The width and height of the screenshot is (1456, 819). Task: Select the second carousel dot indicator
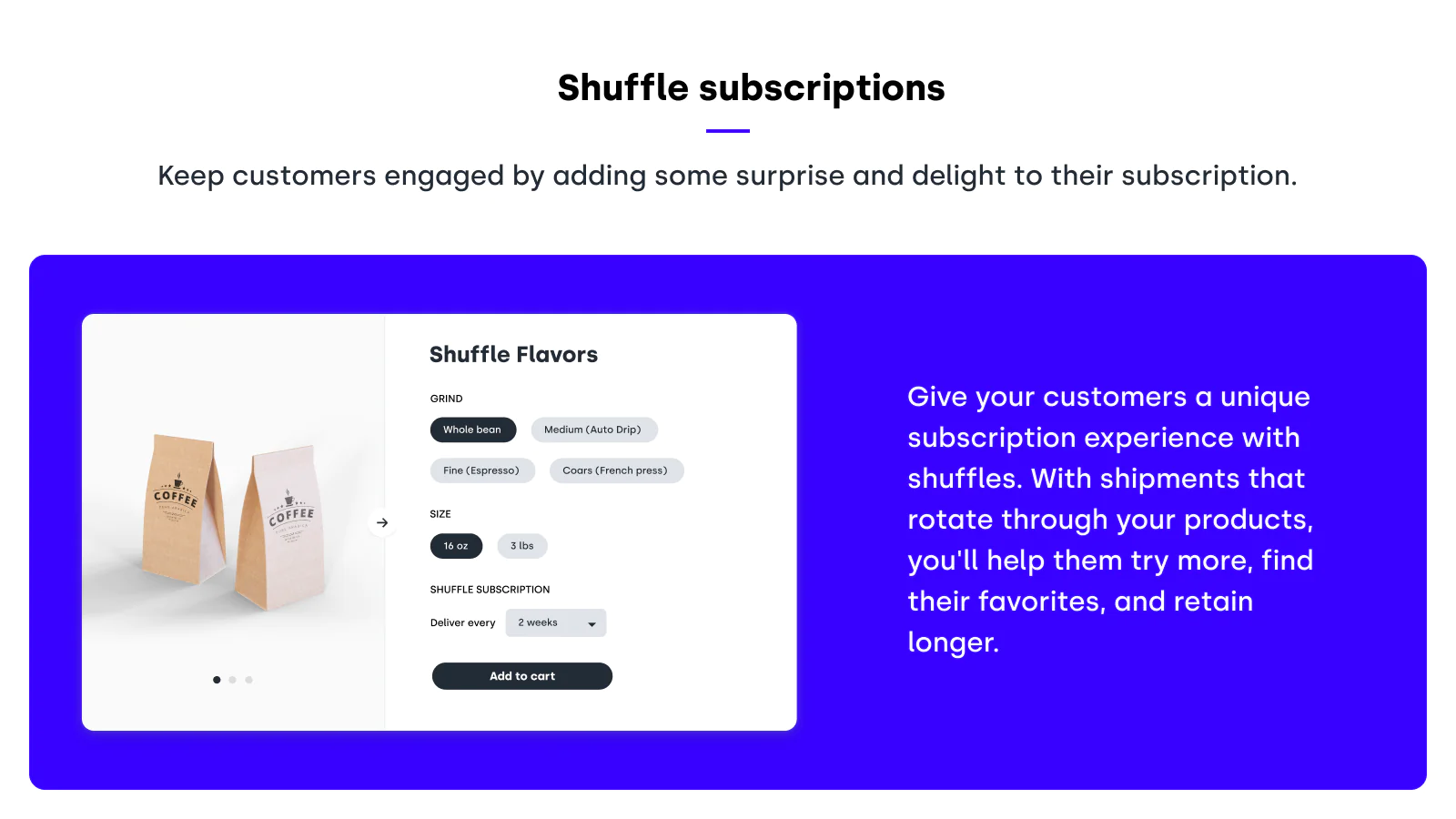tap(233, 680)
